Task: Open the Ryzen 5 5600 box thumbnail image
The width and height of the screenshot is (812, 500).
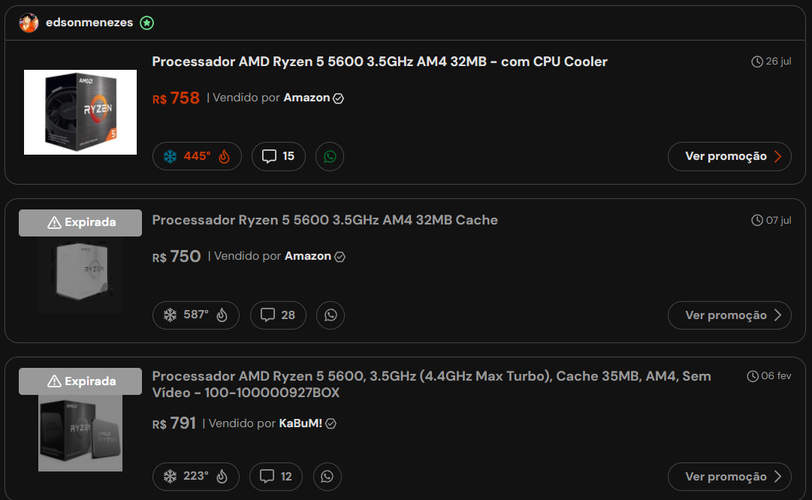Action: [x=80, y=112]
